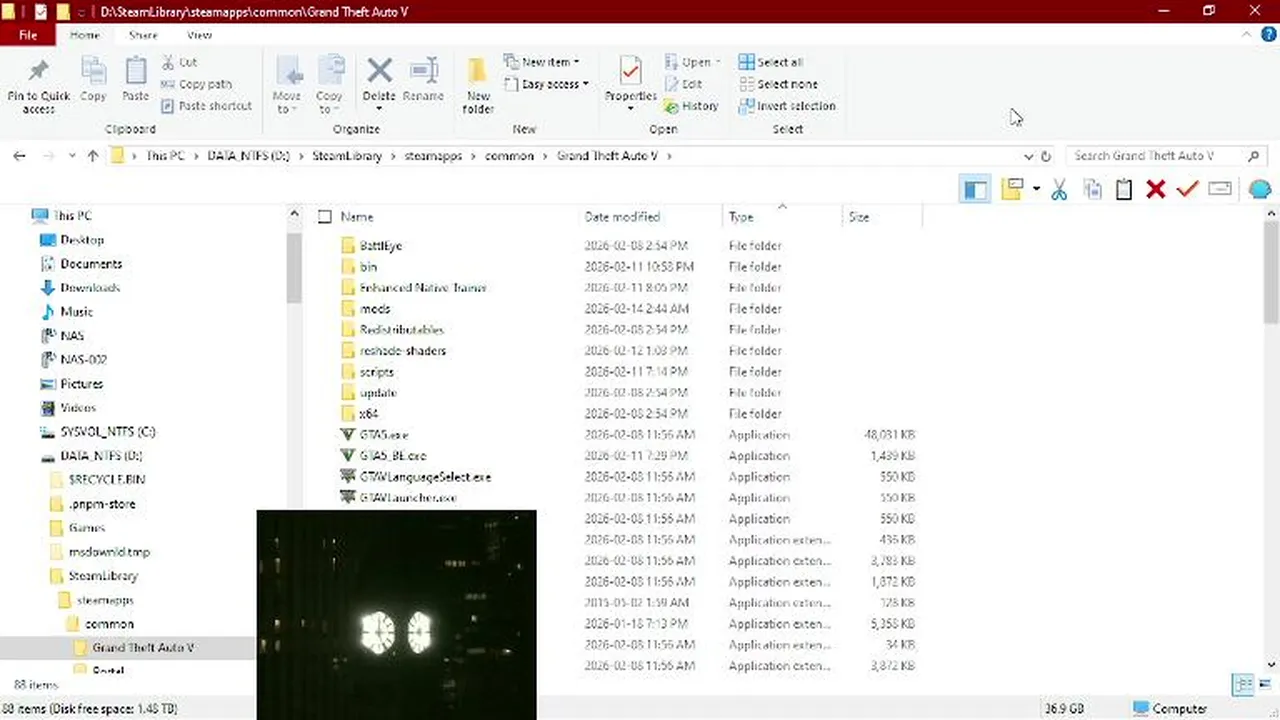Click Select none in the ribbon
This screenshot has height=720, width=1280.
point(778,84)
